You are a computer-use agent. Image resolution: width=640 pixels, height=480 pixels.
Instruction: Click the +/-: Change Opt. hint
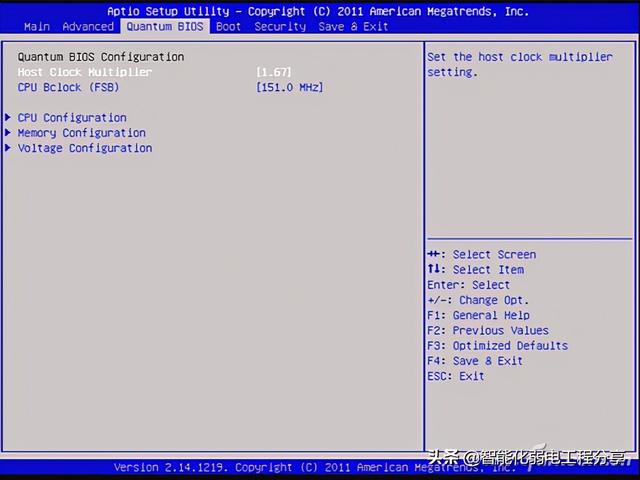[x=478, y=300]
